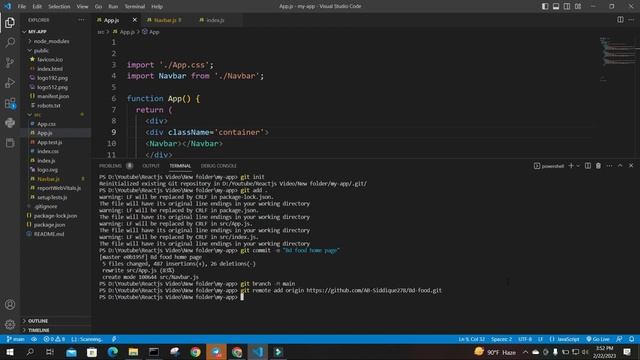Create a new terminal with plus icon
Screen dimensions: 640x360
tap(571, 166)
